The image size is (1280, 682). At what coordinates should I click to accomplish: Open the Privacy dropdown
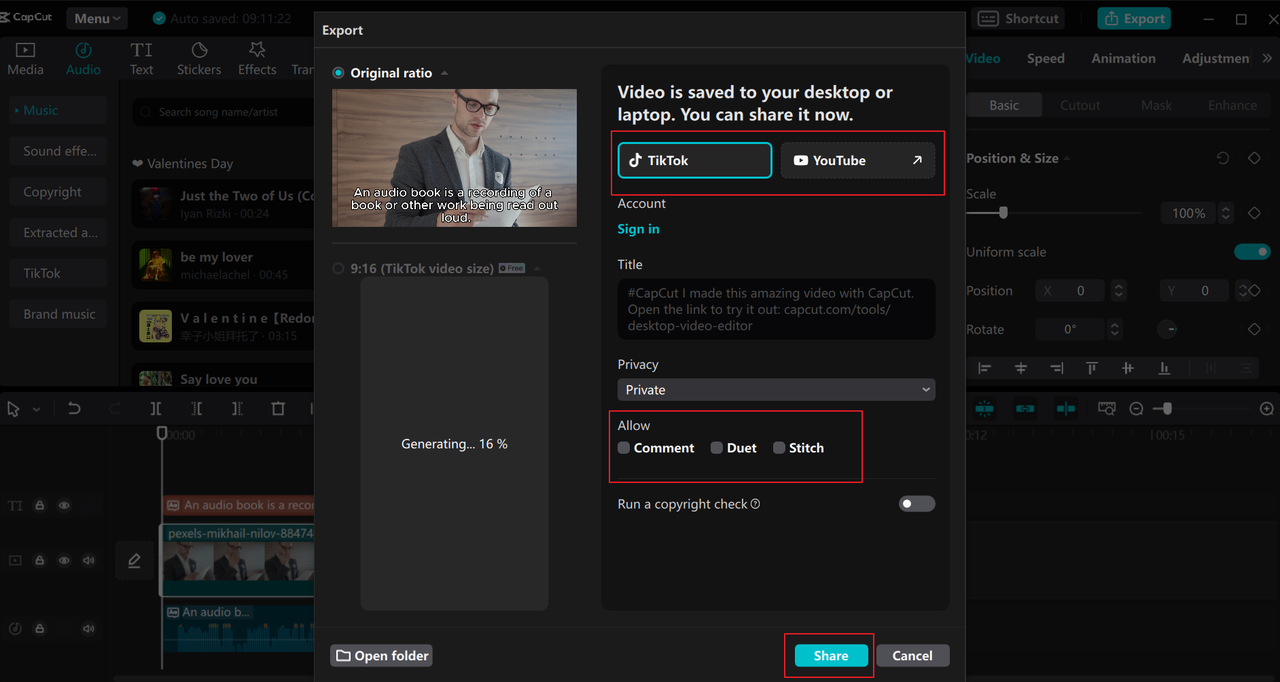tap(776, 390)
